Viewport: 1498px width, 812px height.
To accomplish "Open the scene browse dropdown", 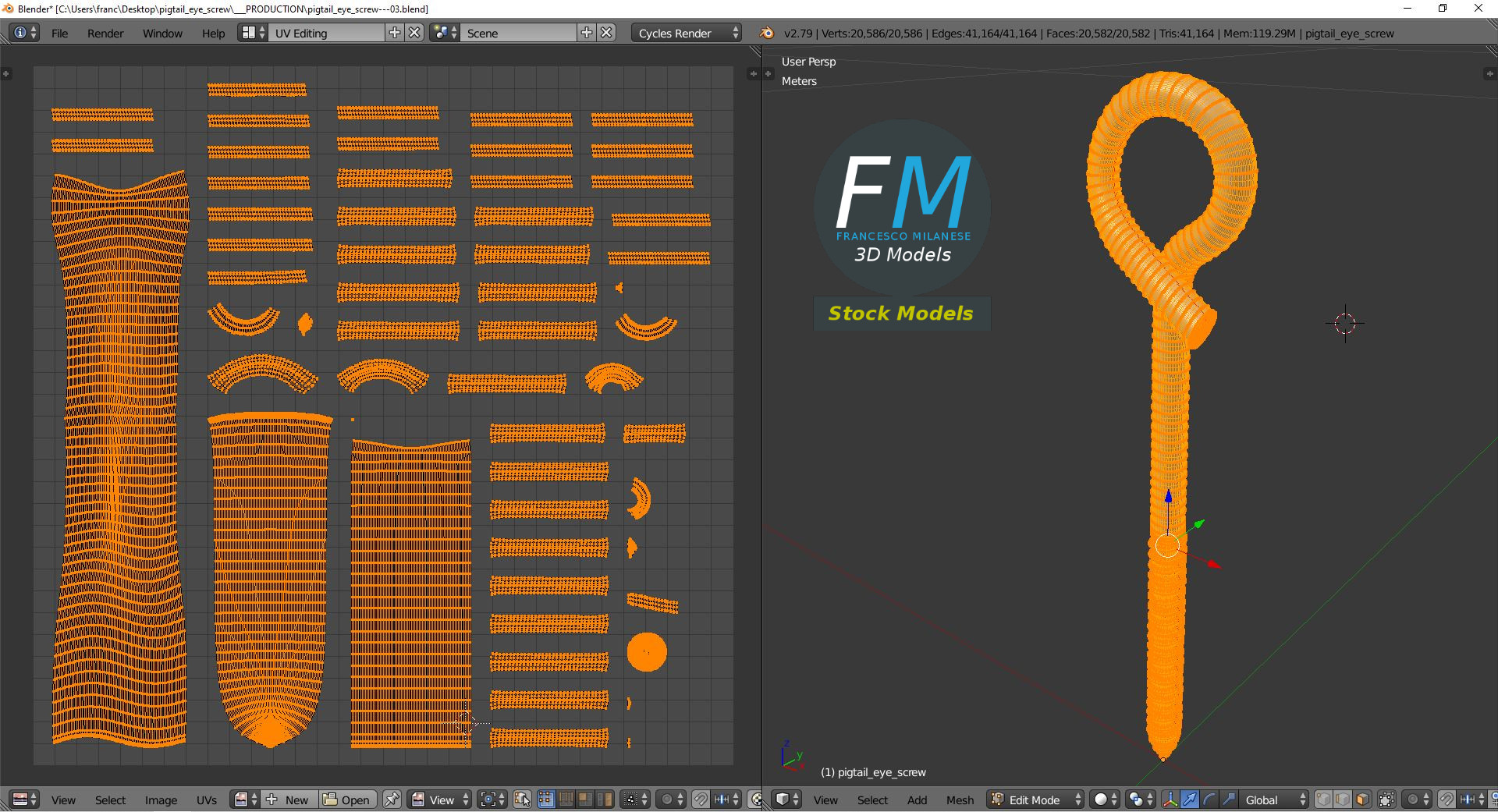I will [445, 33].
